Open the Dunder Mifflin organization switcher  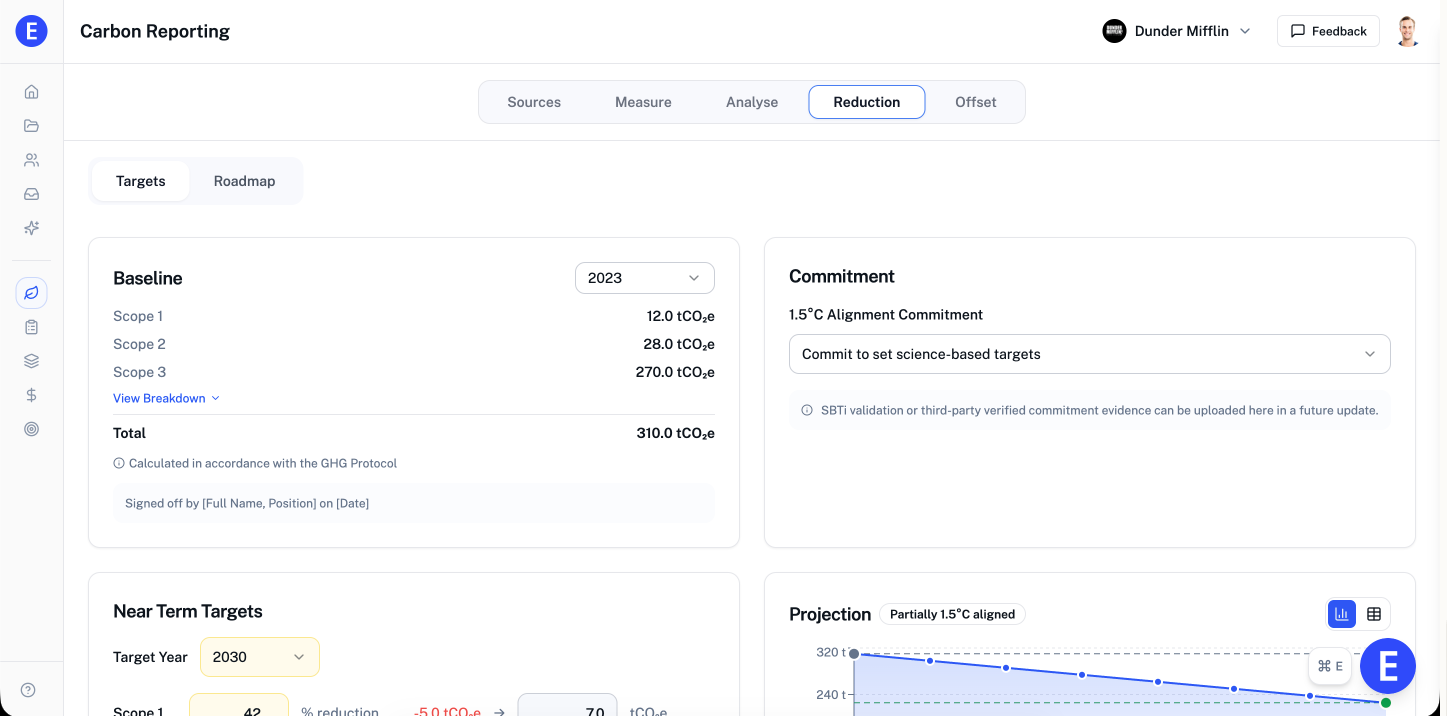(1177, 31)
